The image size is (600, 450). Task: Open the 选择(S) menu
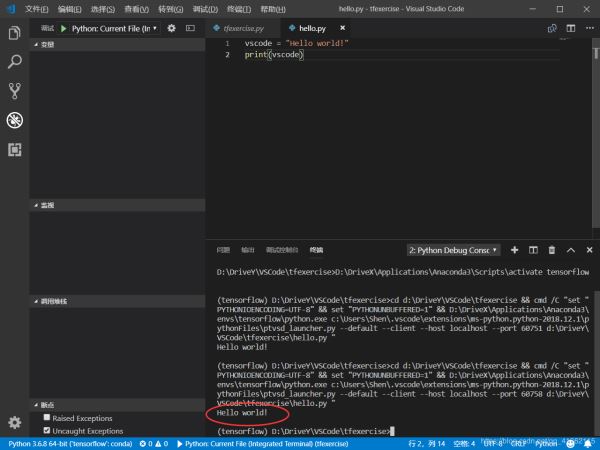[103, 9]
